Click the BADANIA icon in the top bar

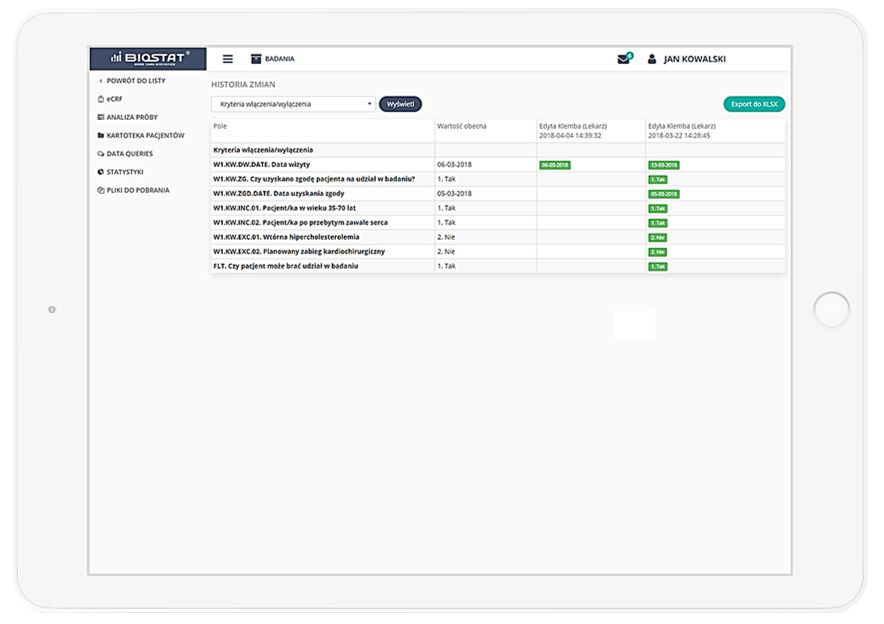pyautogui.click(x=255, y=58)
